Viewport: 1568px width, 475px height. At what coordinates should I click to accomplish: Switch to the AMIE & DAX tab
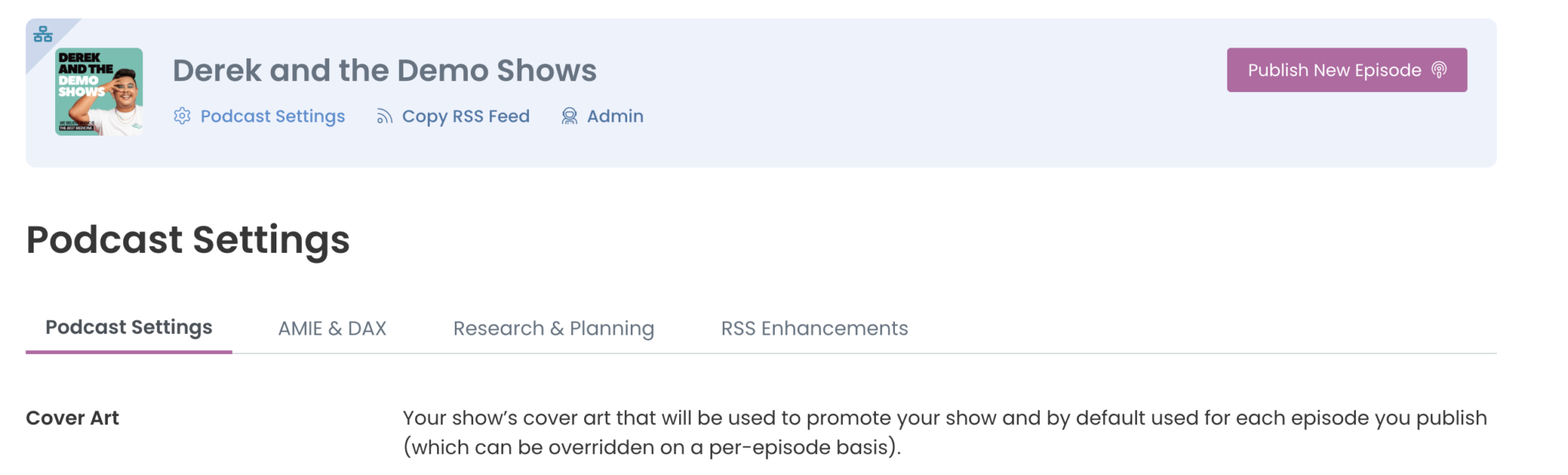[x=332, y=328]
